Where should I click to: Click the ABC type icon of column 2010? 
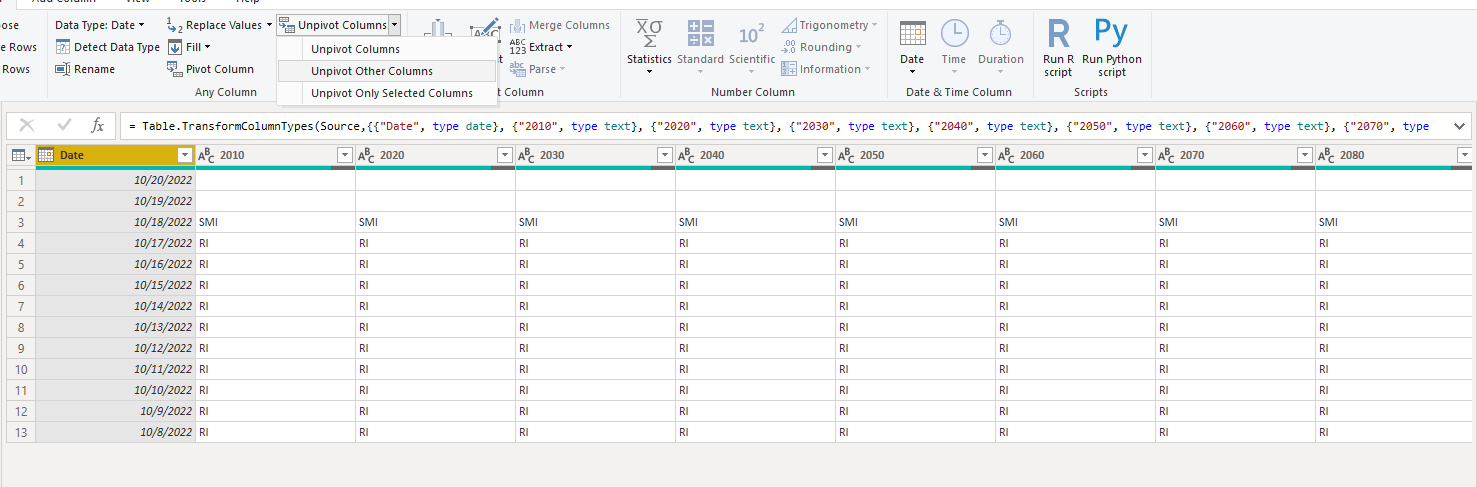point(206,155)
